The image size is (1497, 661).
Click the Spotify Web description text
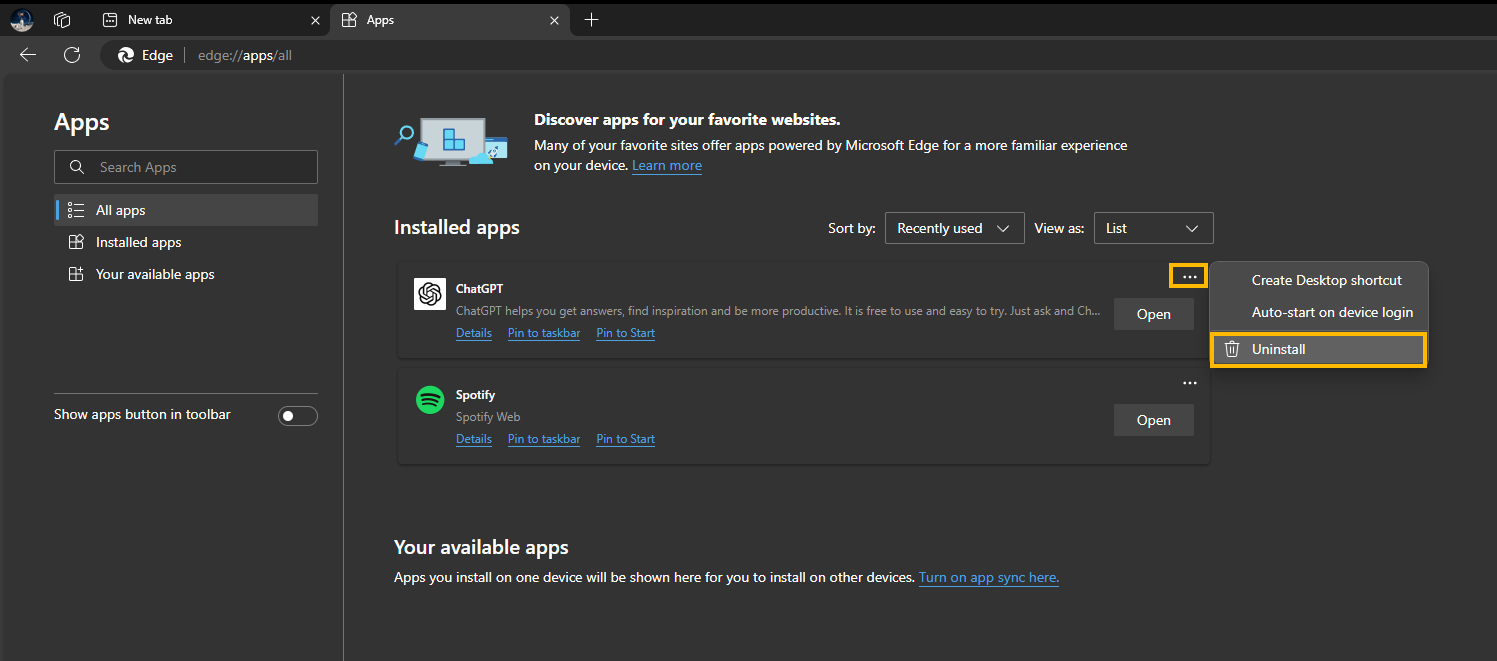(x=488, y=417)
